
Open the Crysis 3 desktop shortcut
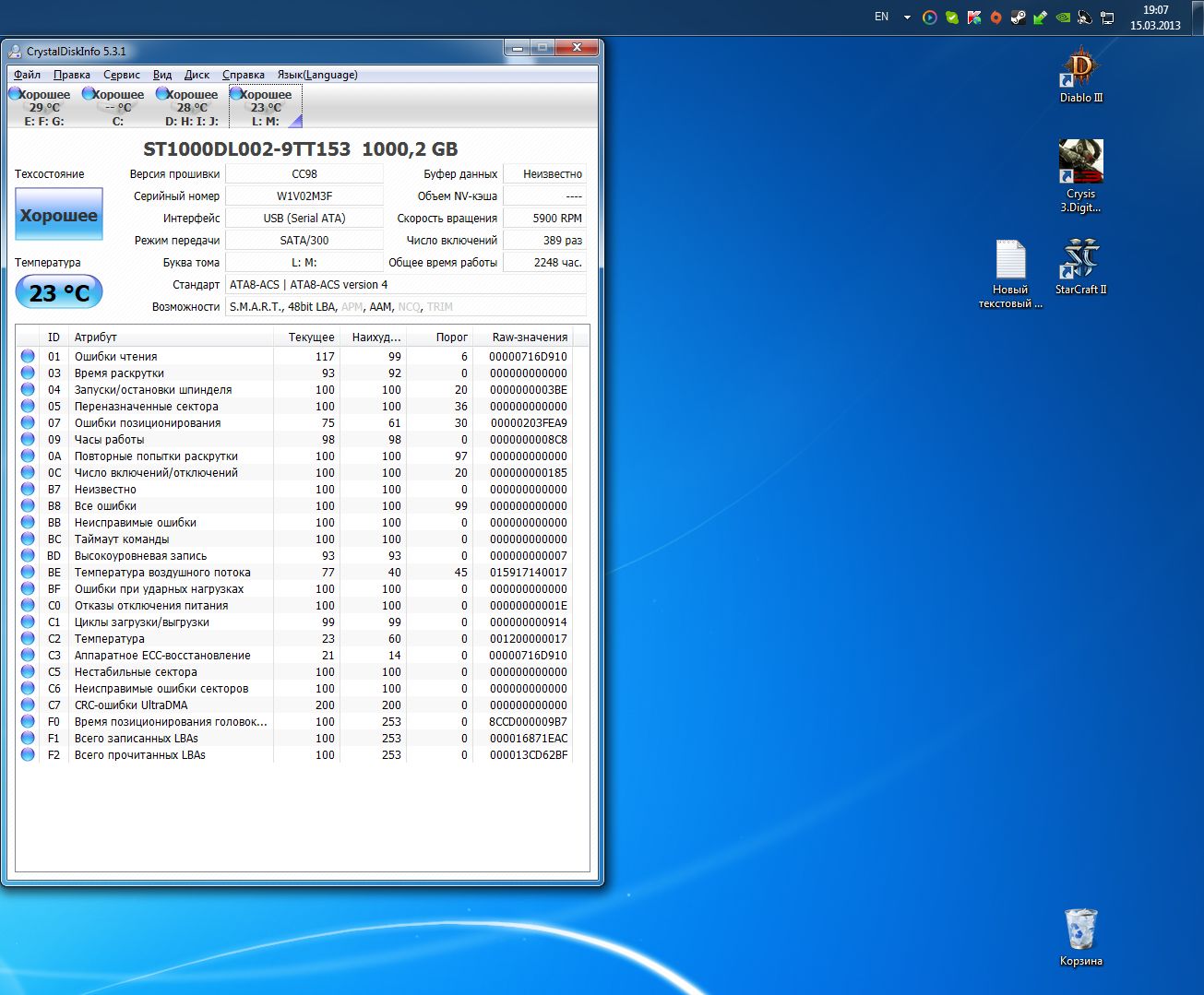click(x=1080, y=176)
